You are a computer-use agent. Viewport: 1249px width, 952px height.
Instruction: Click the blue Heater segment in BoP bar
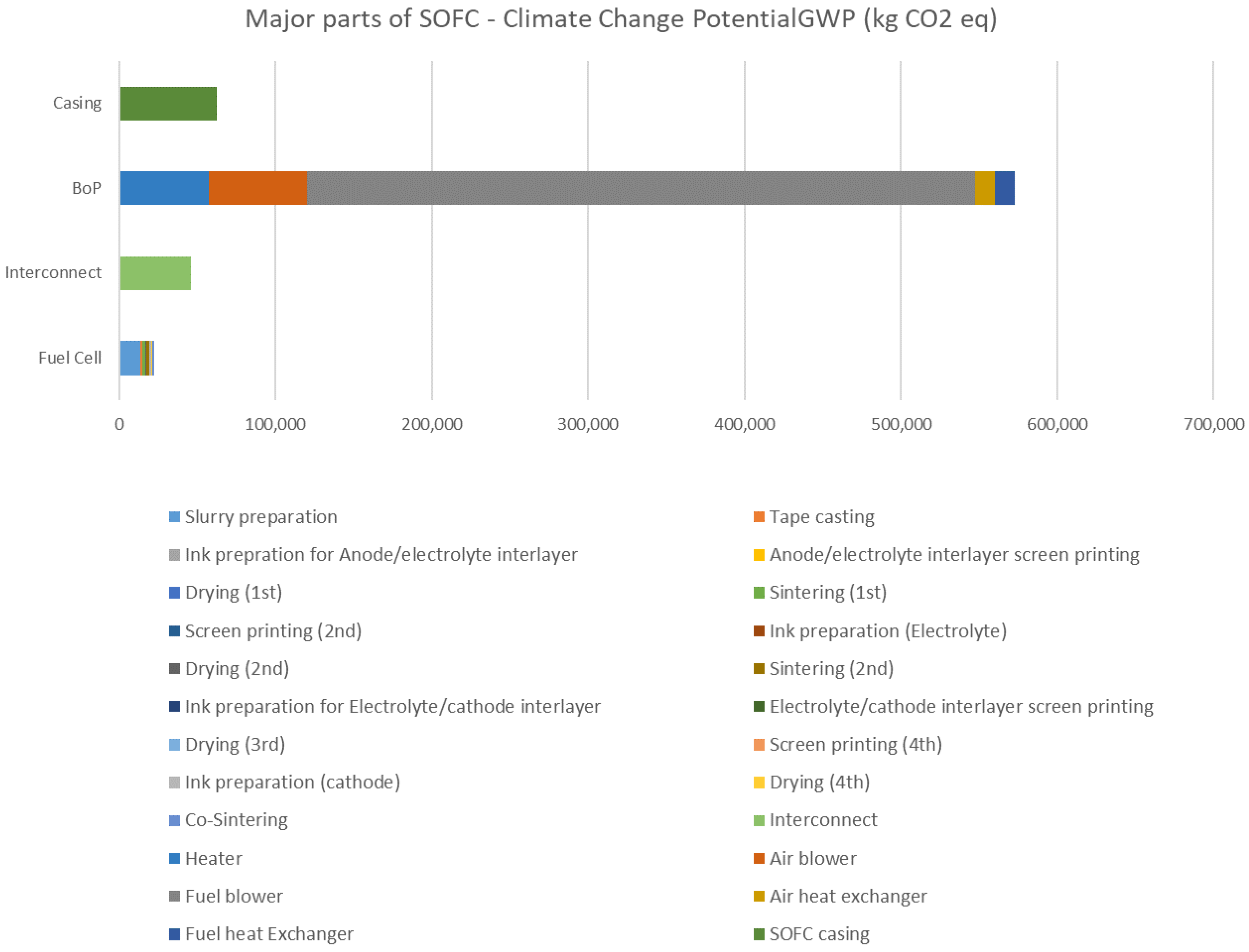pos(164,188)
